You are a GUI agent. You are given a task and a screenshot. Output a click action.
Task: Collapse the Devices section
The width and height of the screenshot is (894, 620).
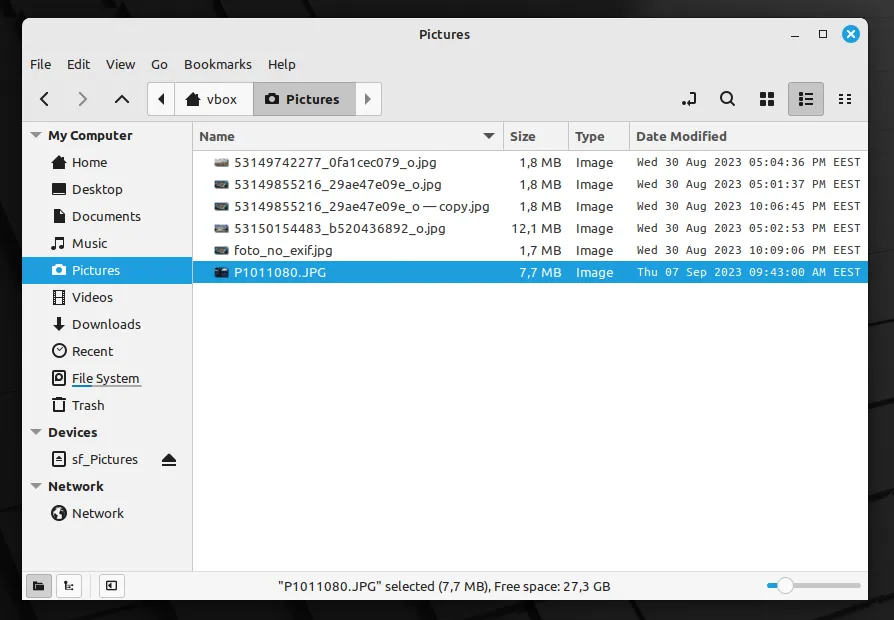36,432
